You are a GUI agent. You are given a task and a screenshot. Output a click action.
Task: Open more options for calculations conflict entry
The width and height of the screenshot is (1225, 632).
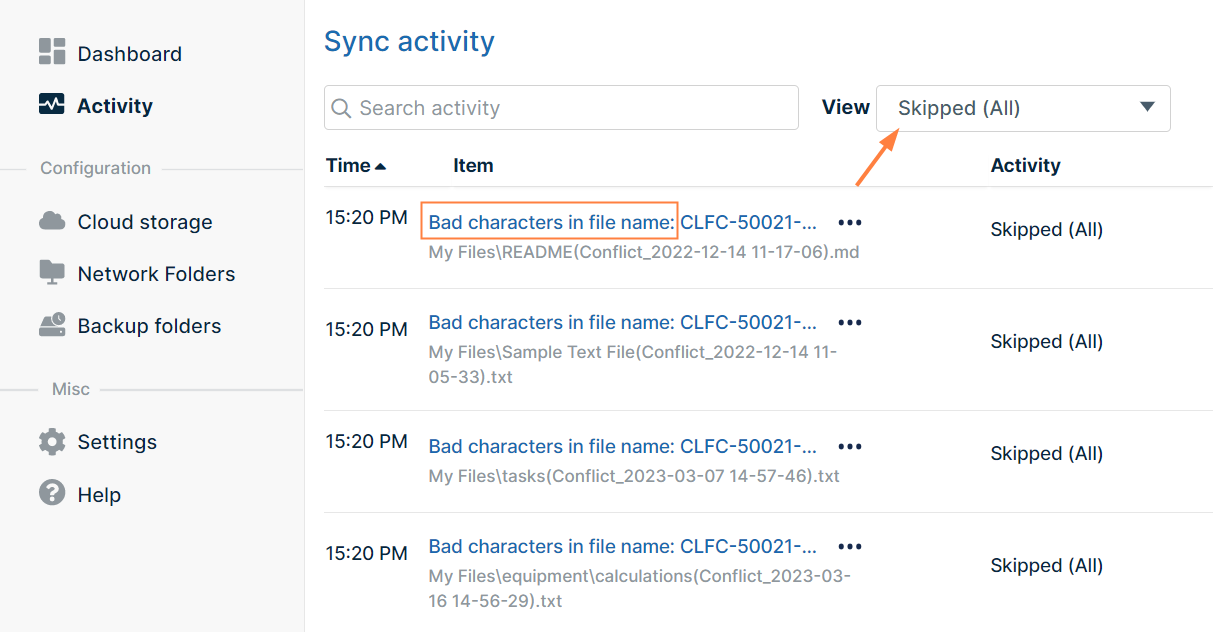click(x=850, y=547)
